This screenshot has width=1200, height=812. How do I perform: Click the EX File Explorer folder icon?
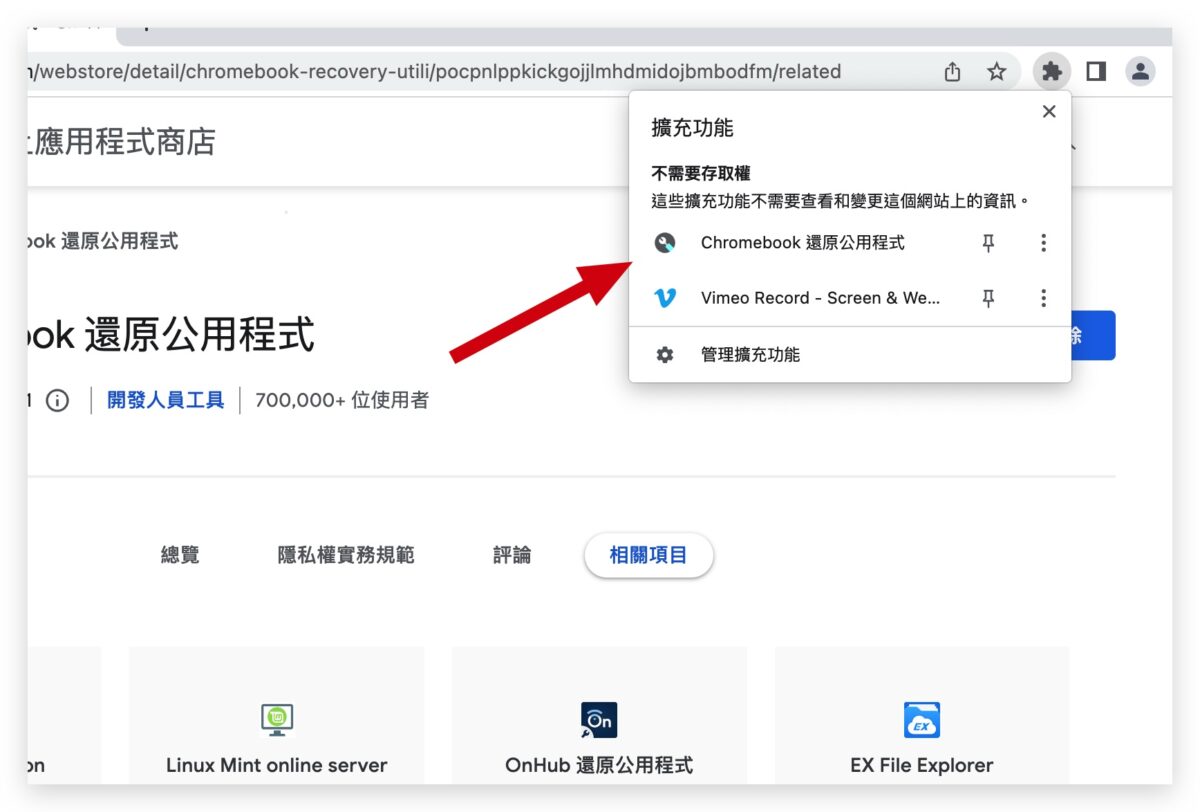[x=922, y=720]
